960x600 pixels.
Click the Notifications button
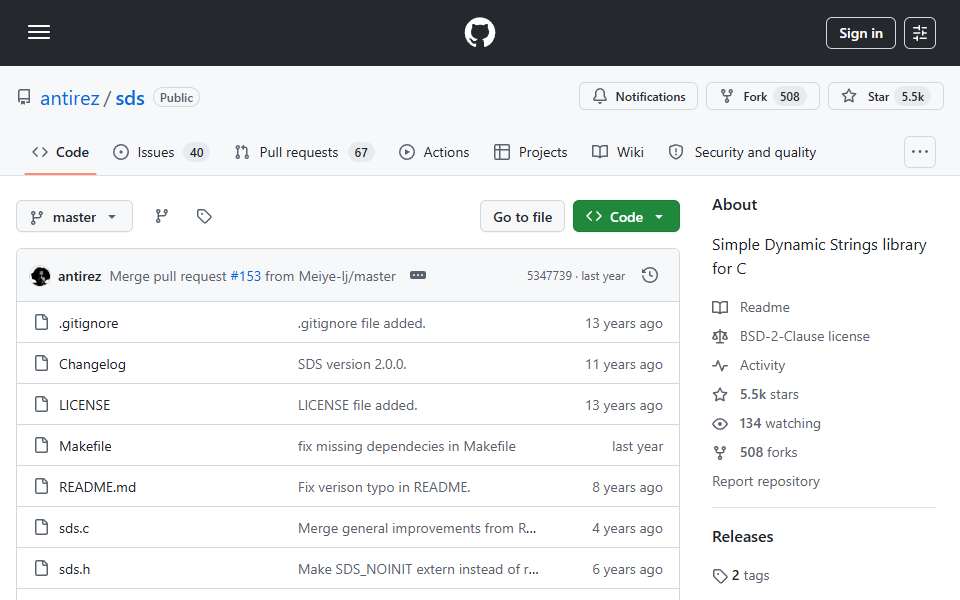tap(638, 96)
